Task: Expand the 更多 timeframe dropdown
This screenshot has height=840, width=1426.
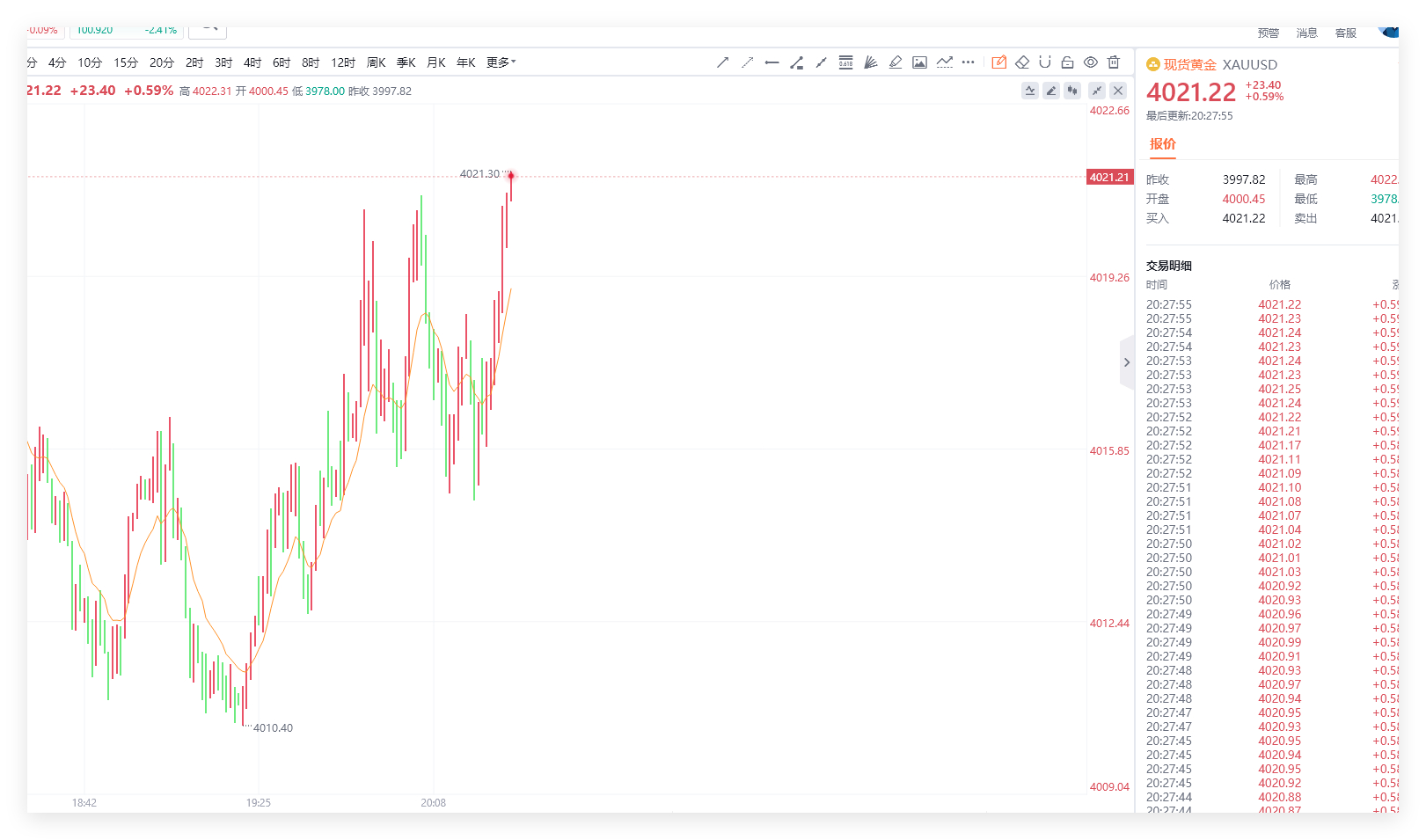Action: [x=501, y=62]
